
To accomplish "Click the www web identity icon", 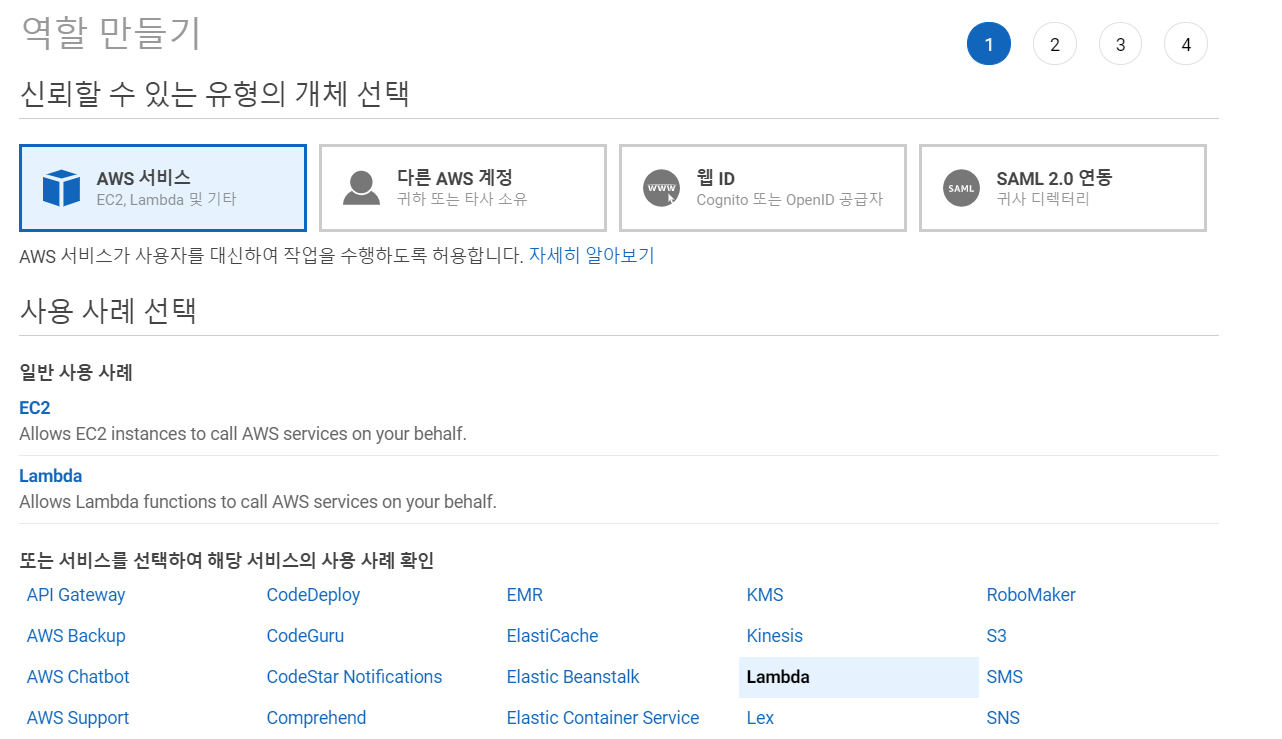I will [x=661, y=188].
